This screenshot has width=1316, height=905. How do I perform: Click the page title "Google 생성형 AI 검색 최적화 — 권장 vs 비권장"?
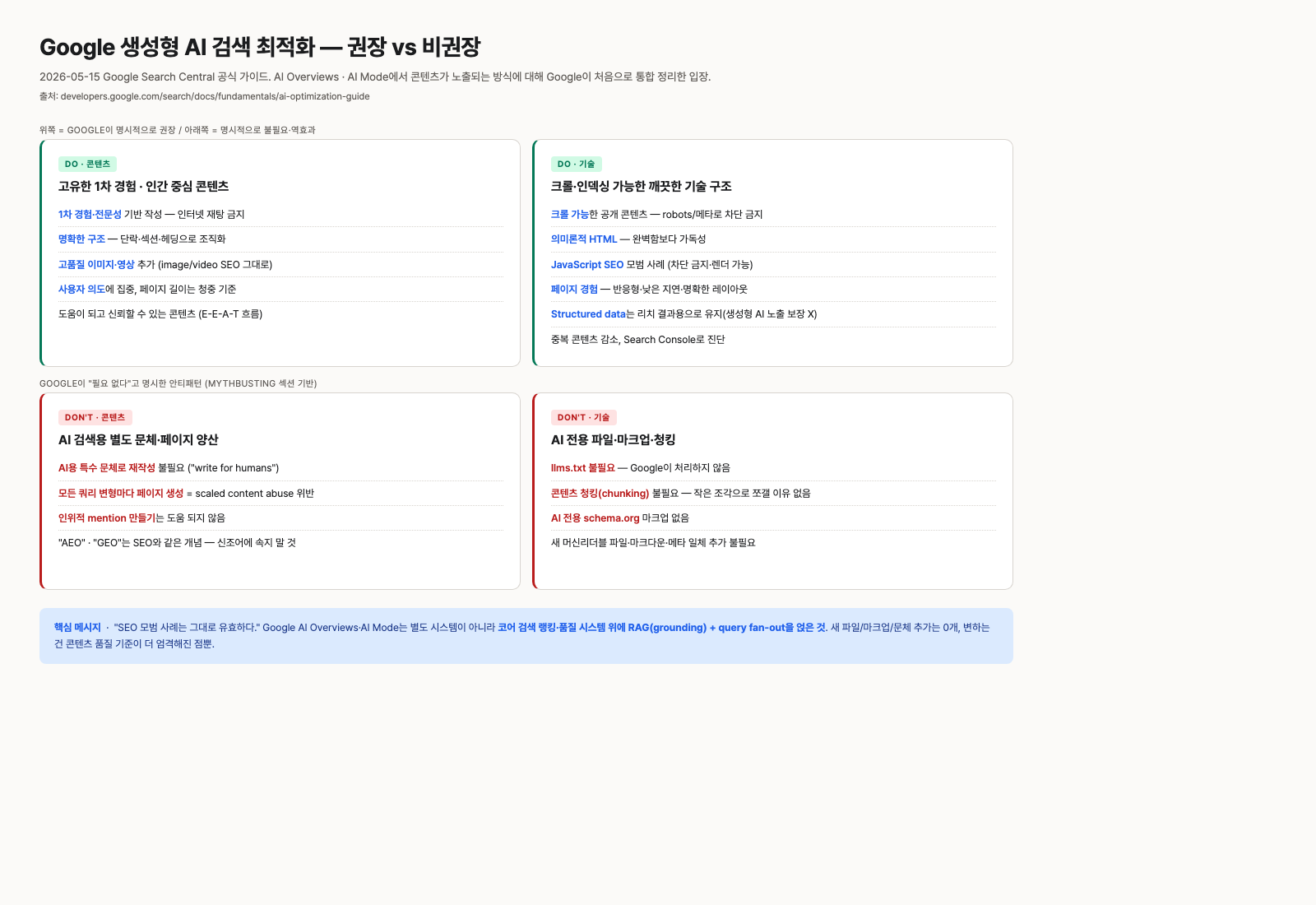click(260, 47)
